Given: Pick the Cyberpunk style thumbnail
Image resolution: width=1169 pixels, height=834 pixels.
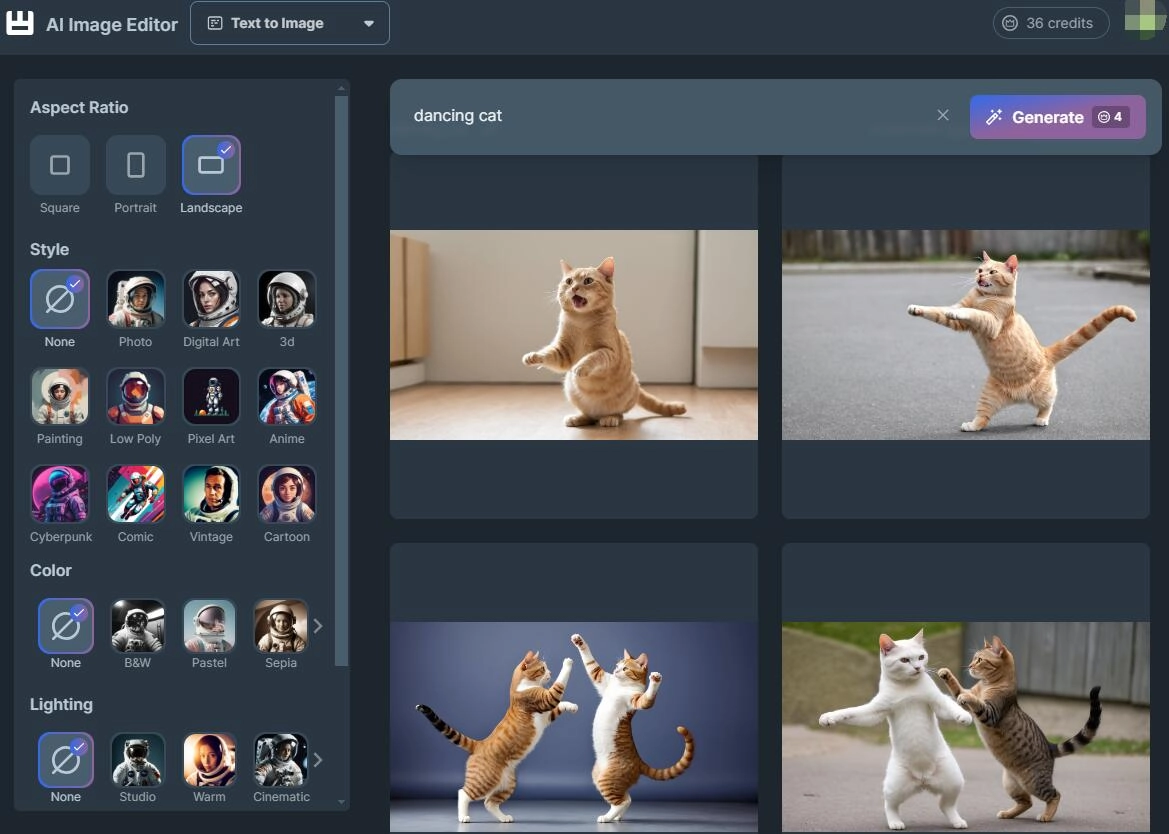Looking at the screenshot, I should (x=60, y=494).
